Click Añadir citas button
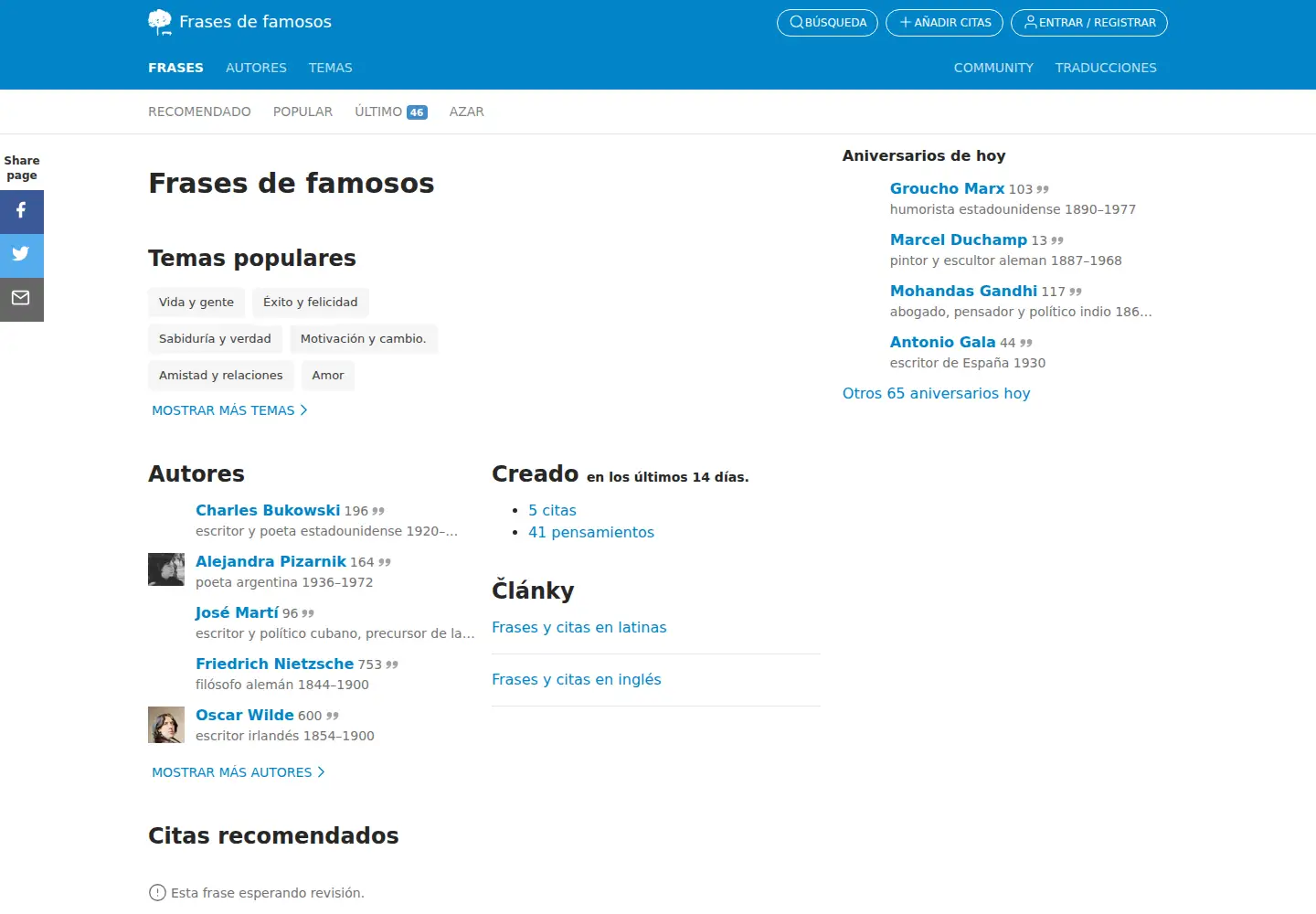Image resolution: width=1316 pixels, height=914 pixels. coord(944,23)
